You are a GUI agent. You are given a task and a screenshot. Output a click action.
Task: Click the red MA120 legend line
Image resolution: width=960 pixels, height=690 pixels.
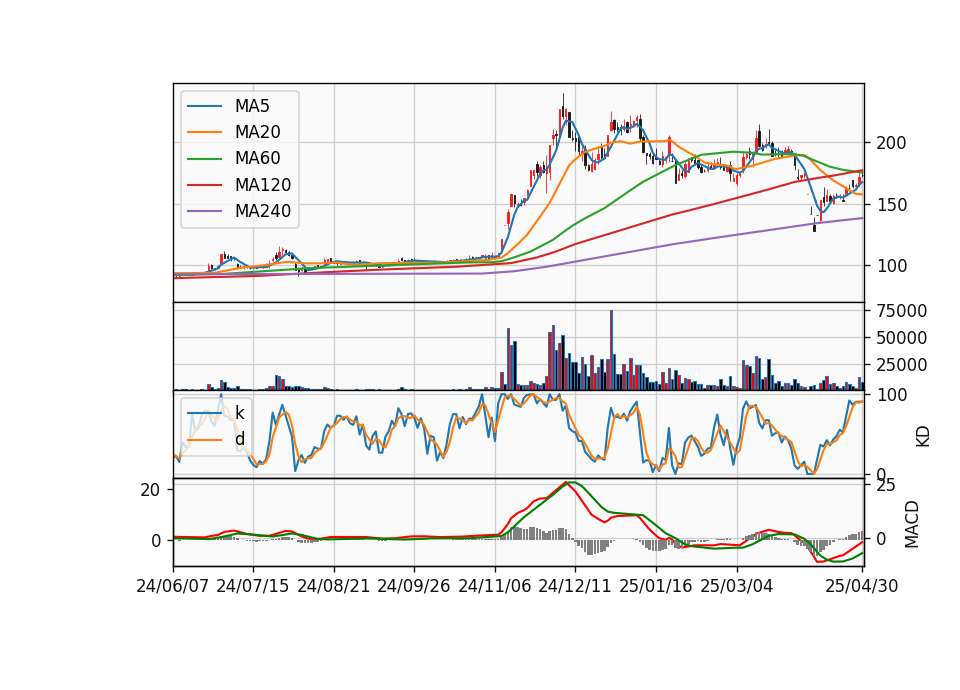[204, 185]
